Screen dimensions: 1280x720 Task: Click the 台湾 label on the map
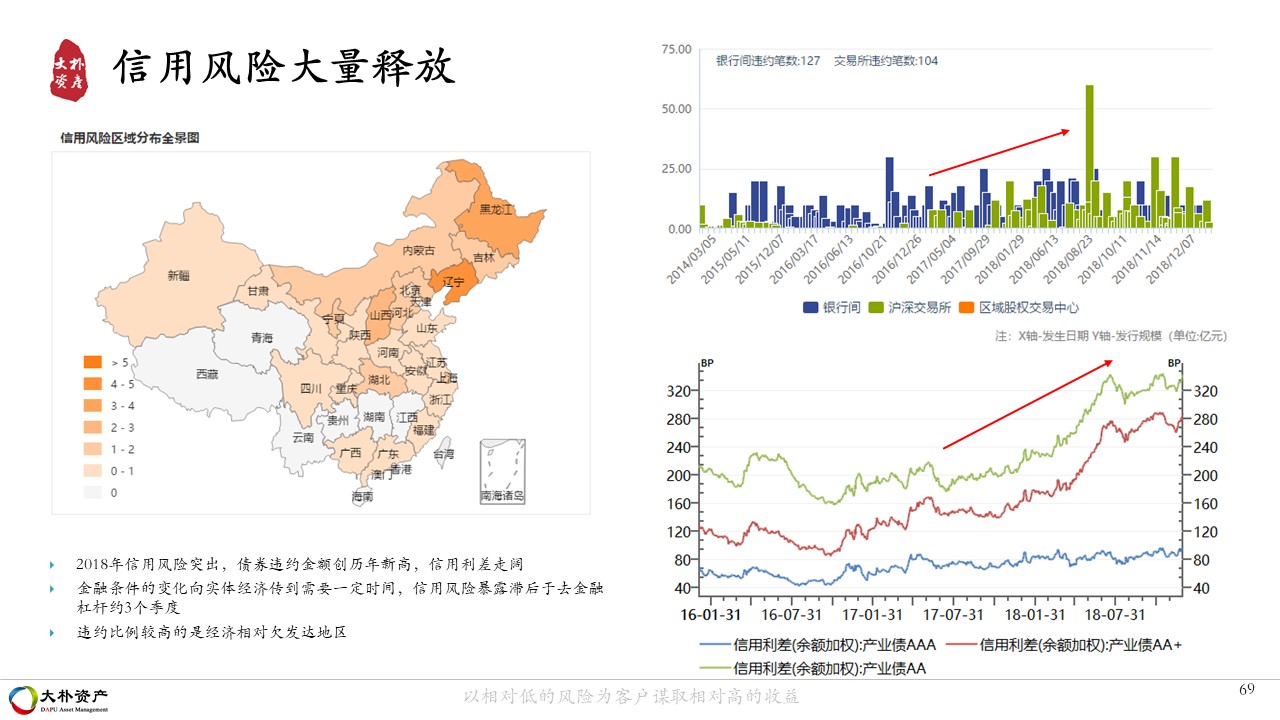(x=443, y=453)
